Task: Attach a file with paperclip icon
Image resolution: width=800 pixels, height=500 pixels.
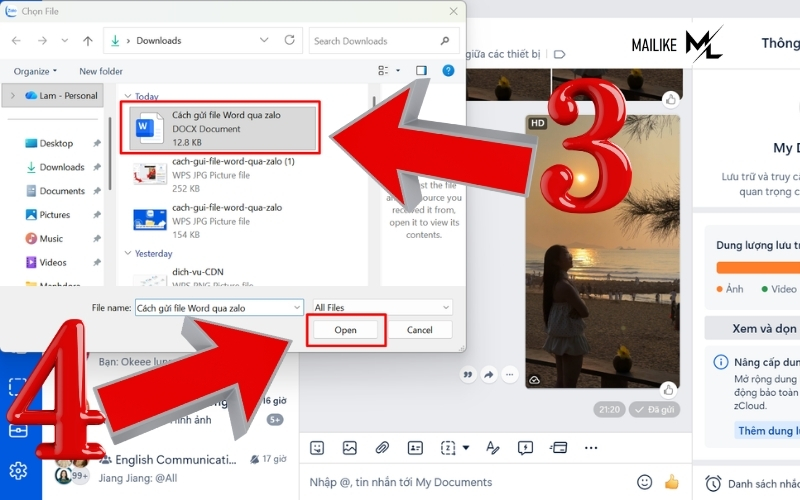Action: [382, 448]
